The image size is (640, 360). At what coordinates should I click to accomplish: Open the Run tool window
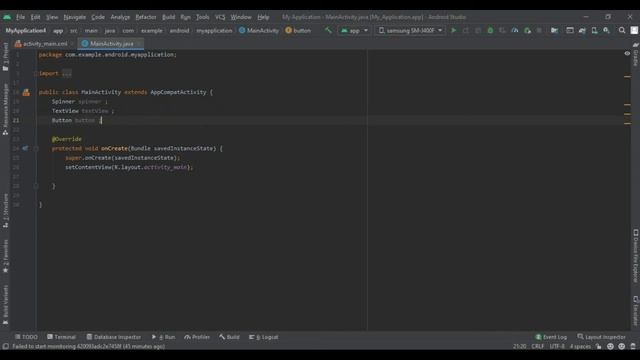point(163,337)
